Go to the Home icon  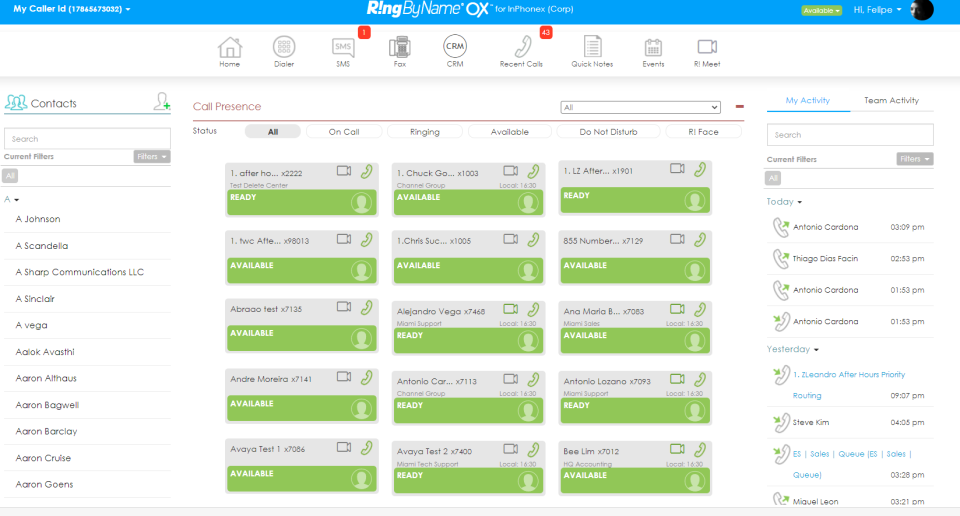point(230,47)
